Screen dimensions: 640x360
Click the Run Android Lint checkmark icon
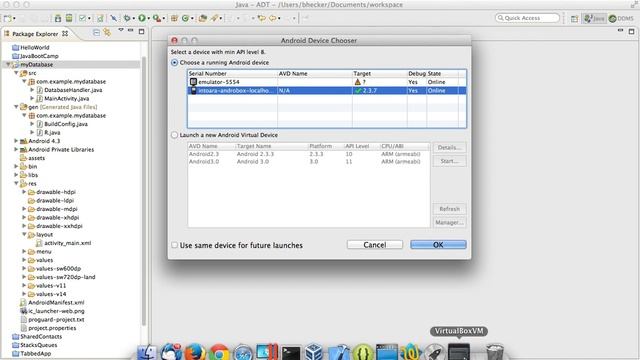tap(82, 18)
